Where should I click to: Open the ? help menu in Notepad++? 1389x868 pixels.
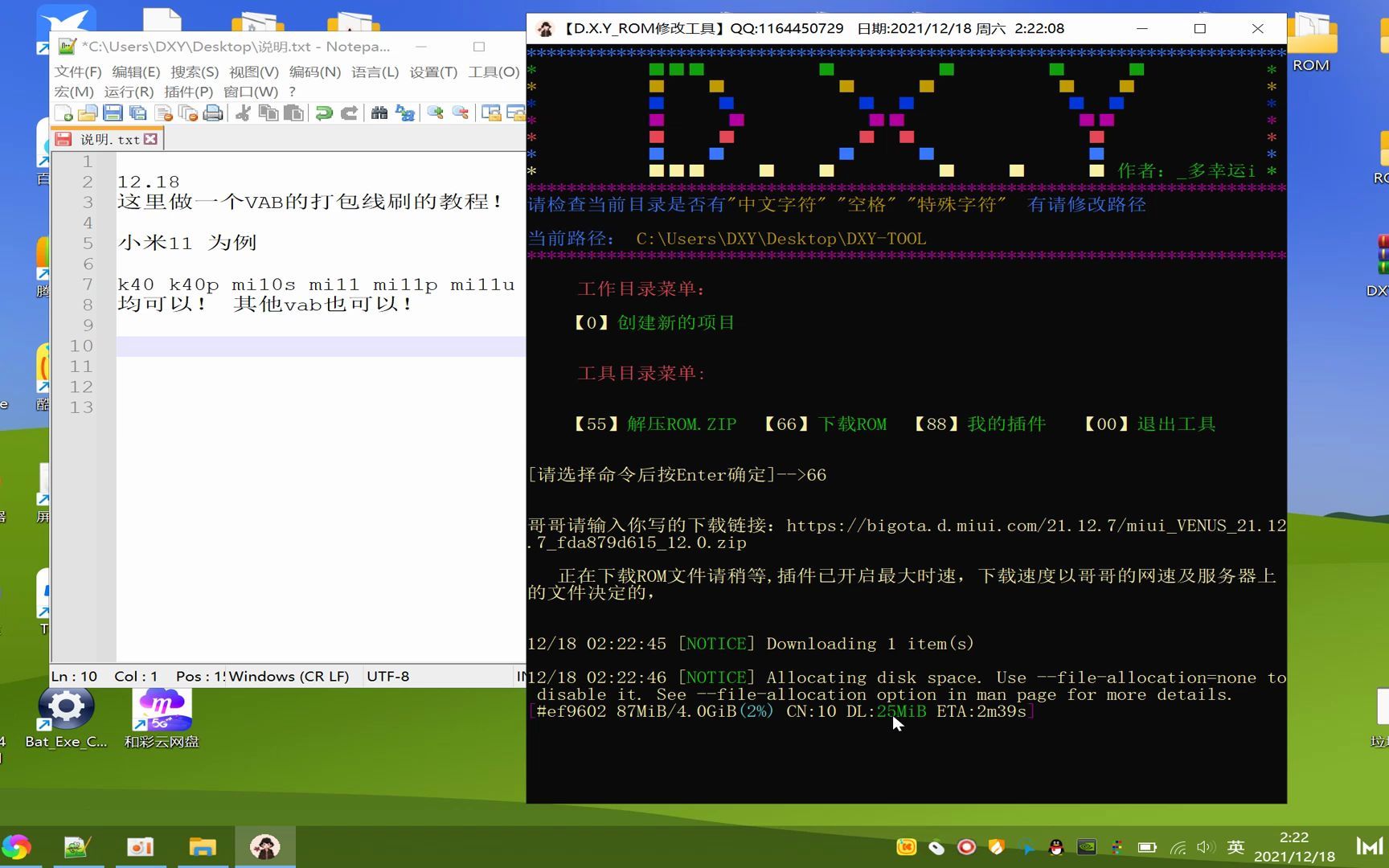[x=293, y=92]
